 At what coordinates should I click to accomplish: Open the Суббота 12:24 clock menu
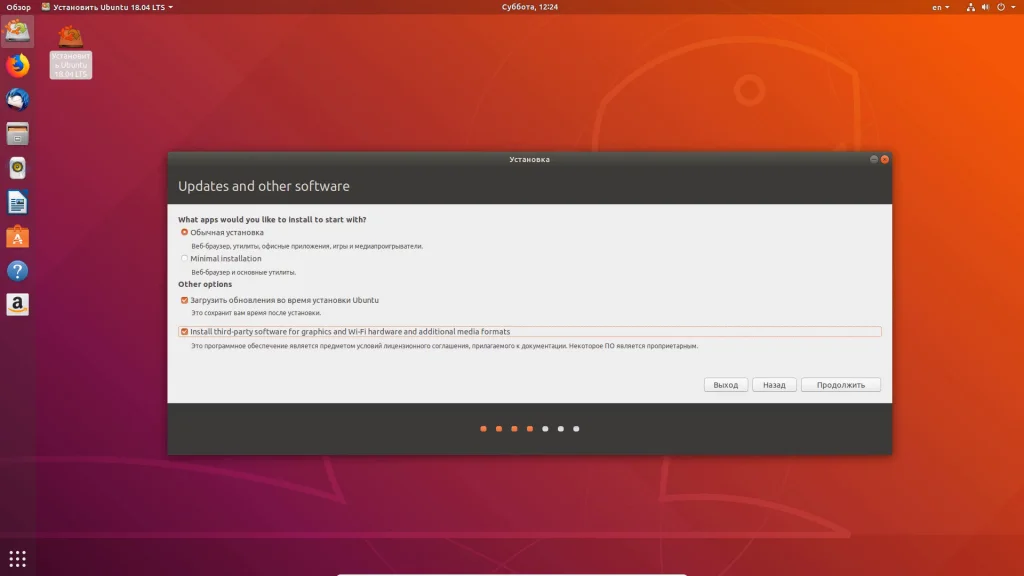[530, 7]
